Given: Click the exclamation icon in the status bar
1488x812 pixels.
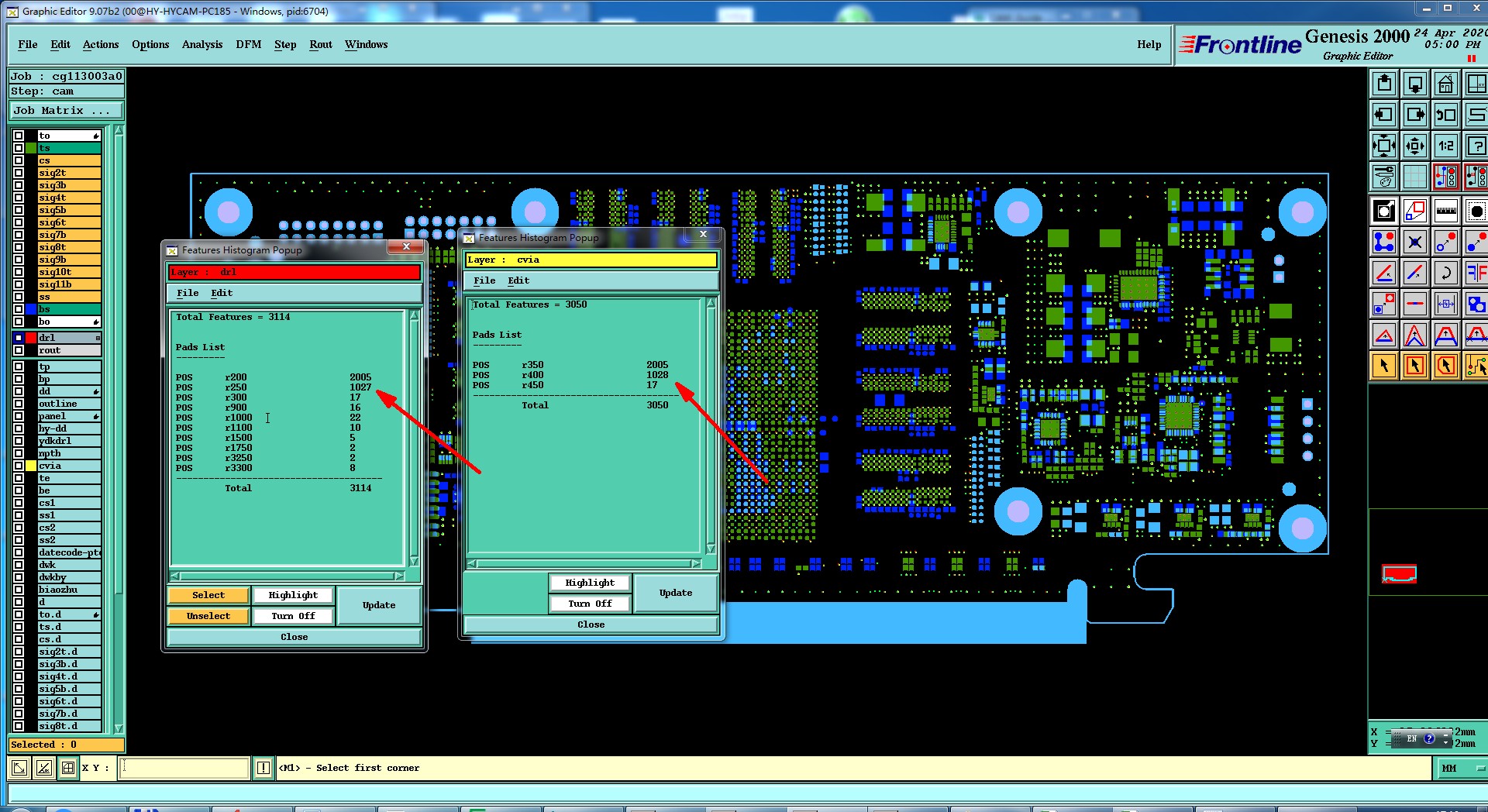Looking at the screenshot, I should (x=263, y=768).
